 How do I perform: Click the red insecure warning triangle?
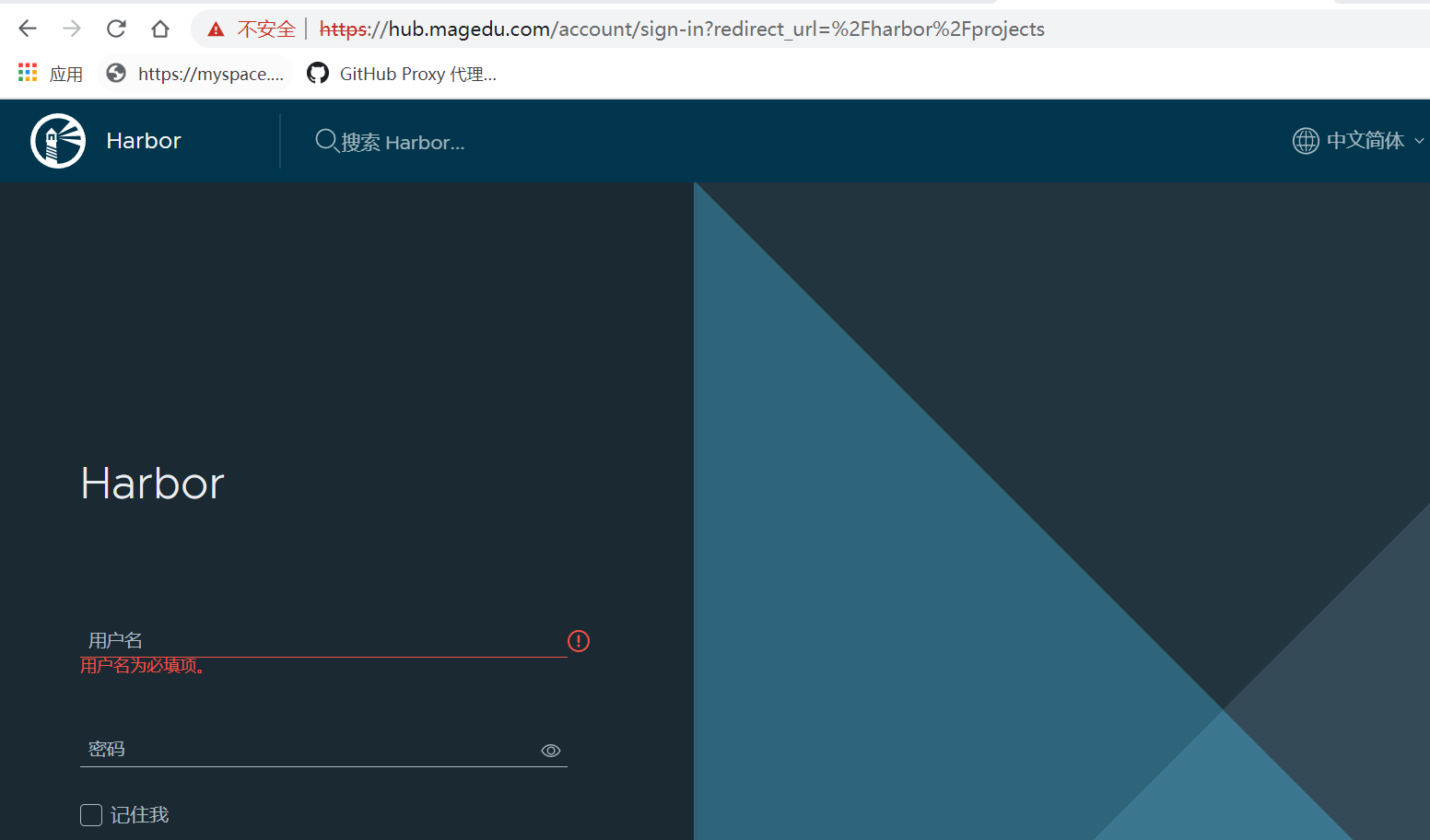(217, 29)
